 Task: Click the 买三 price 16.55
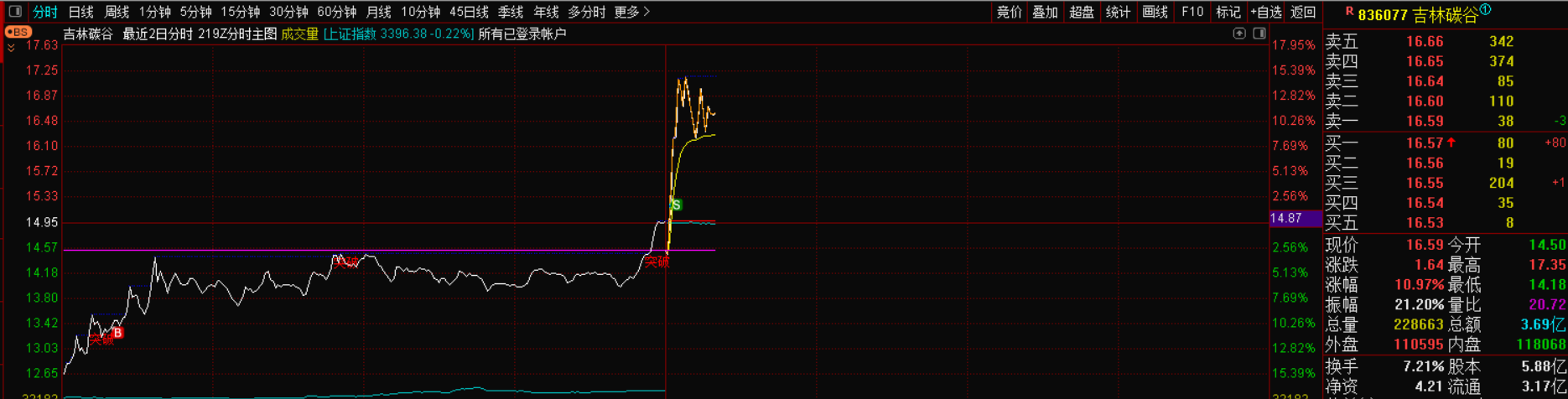1425,183
